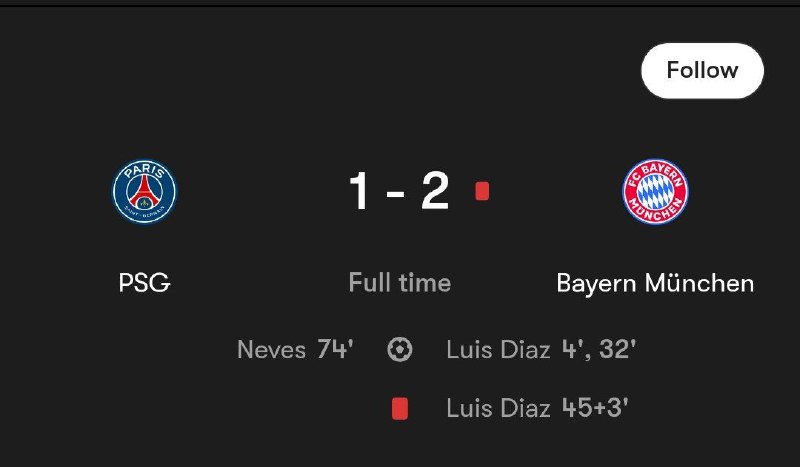
Task: Select goalscorer Neves
Action: (271, 350)
